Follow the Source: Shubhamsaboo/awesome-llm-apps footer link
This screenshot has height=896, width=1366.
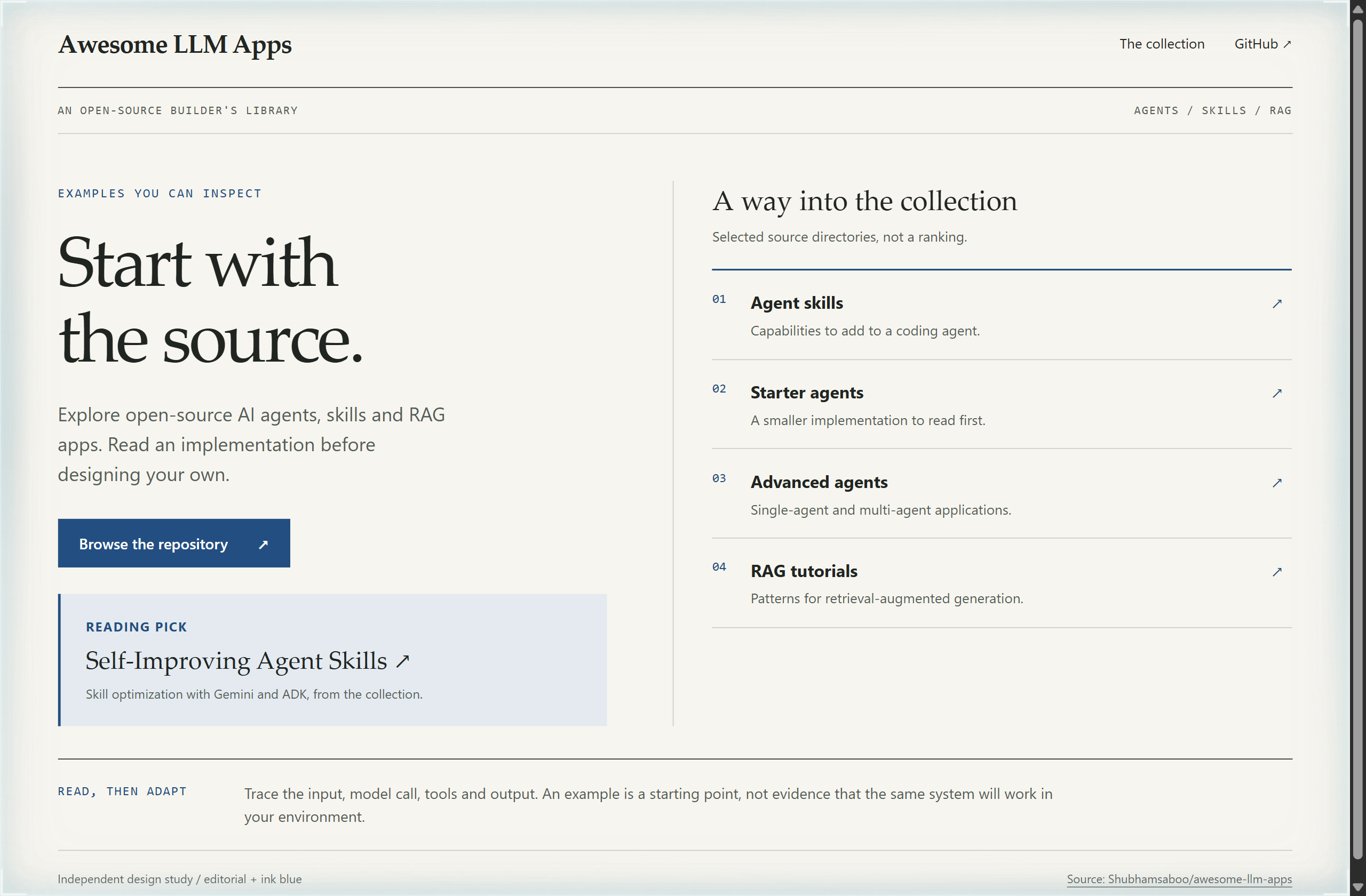(1179, 879)
